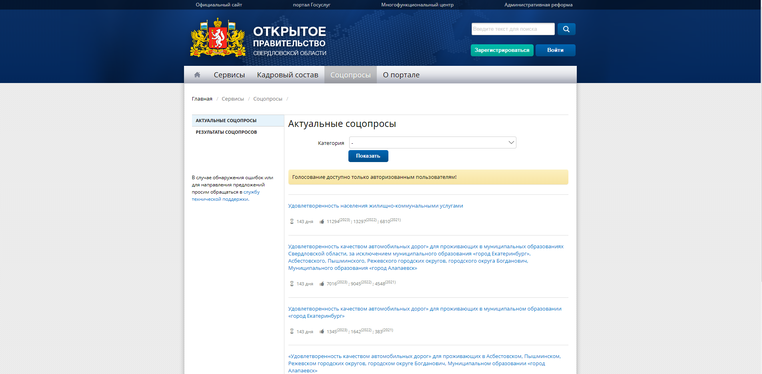
Task: Click thumbs-up icon under «город Екатеринбург» roads survey
Action: pyautogui.click(x=322, y=332)
